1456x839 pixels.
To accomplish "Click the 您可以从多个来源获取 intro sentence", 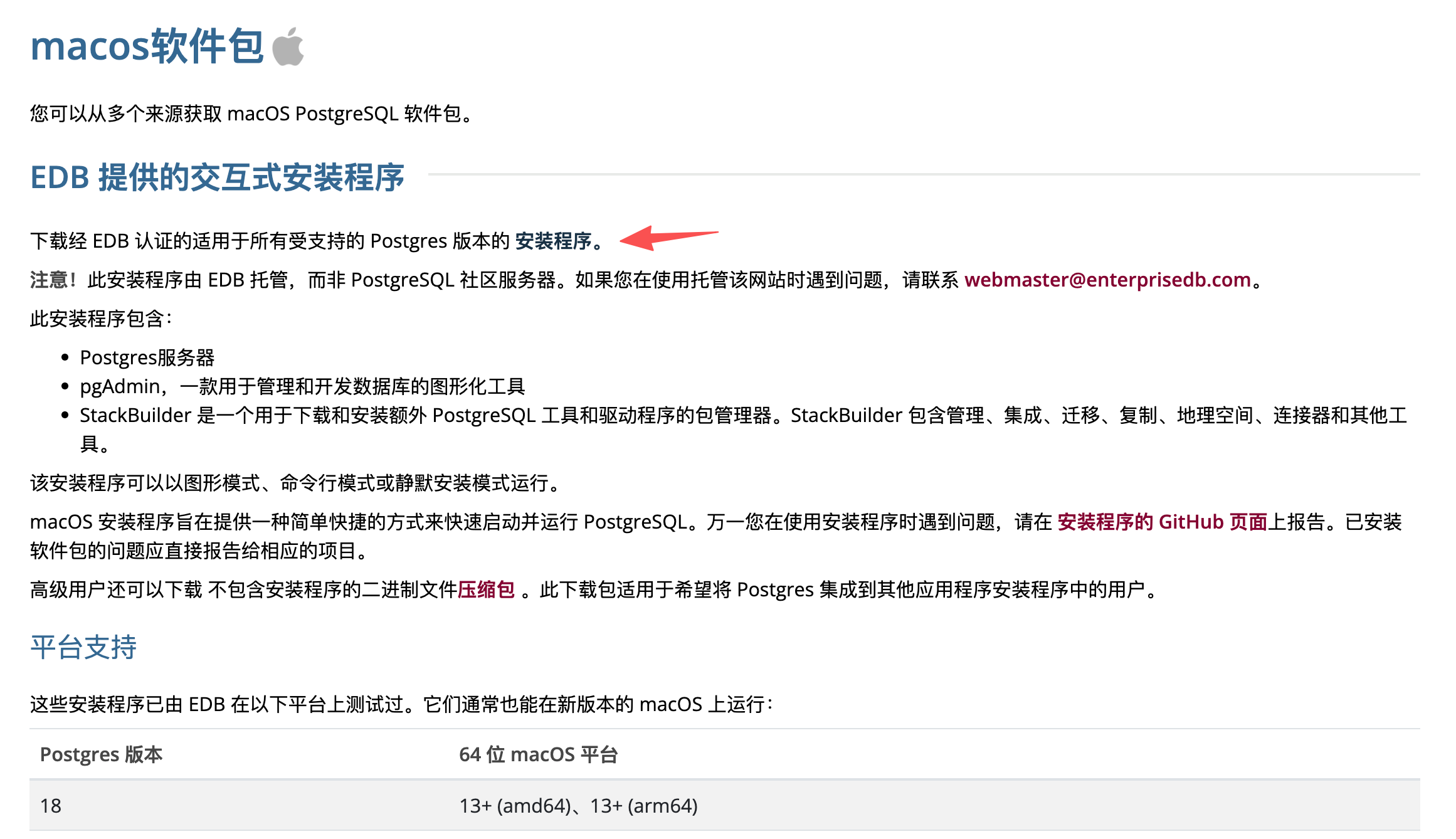I will pyautogui.click(x=252, y=113).
